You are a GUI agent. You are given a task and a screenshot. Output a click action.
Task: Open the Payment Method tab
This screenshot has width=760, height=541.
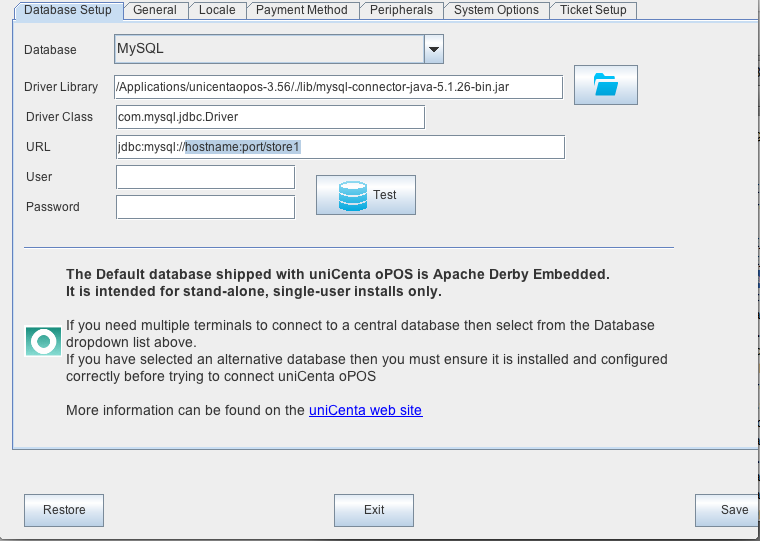pos(302,10)
